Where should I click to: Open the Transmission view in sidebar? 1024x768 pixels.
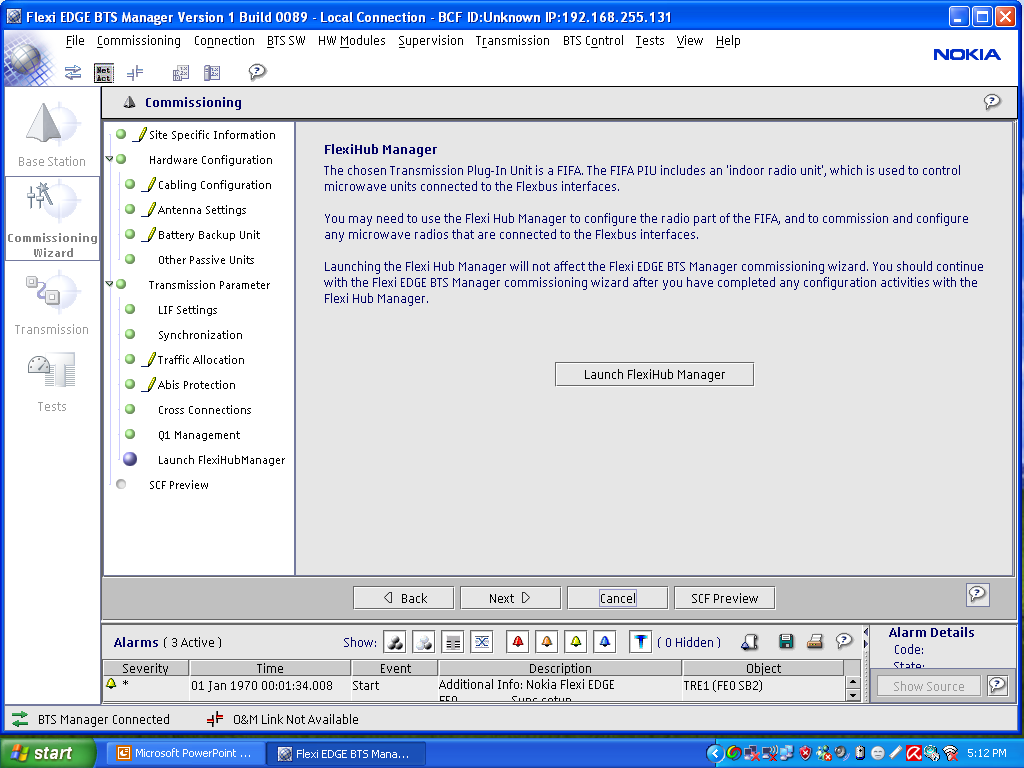click(x=52, y=304)
